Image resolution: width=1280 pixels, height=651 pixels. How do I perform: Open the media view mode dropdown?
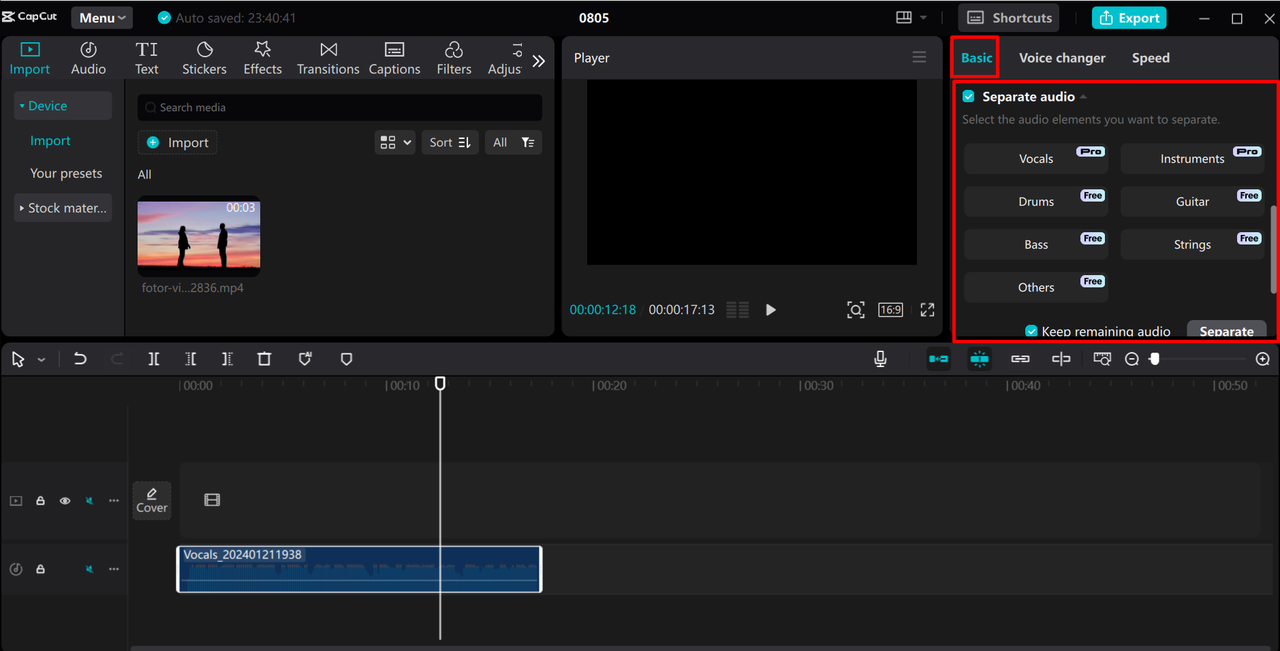click(394, 143)
